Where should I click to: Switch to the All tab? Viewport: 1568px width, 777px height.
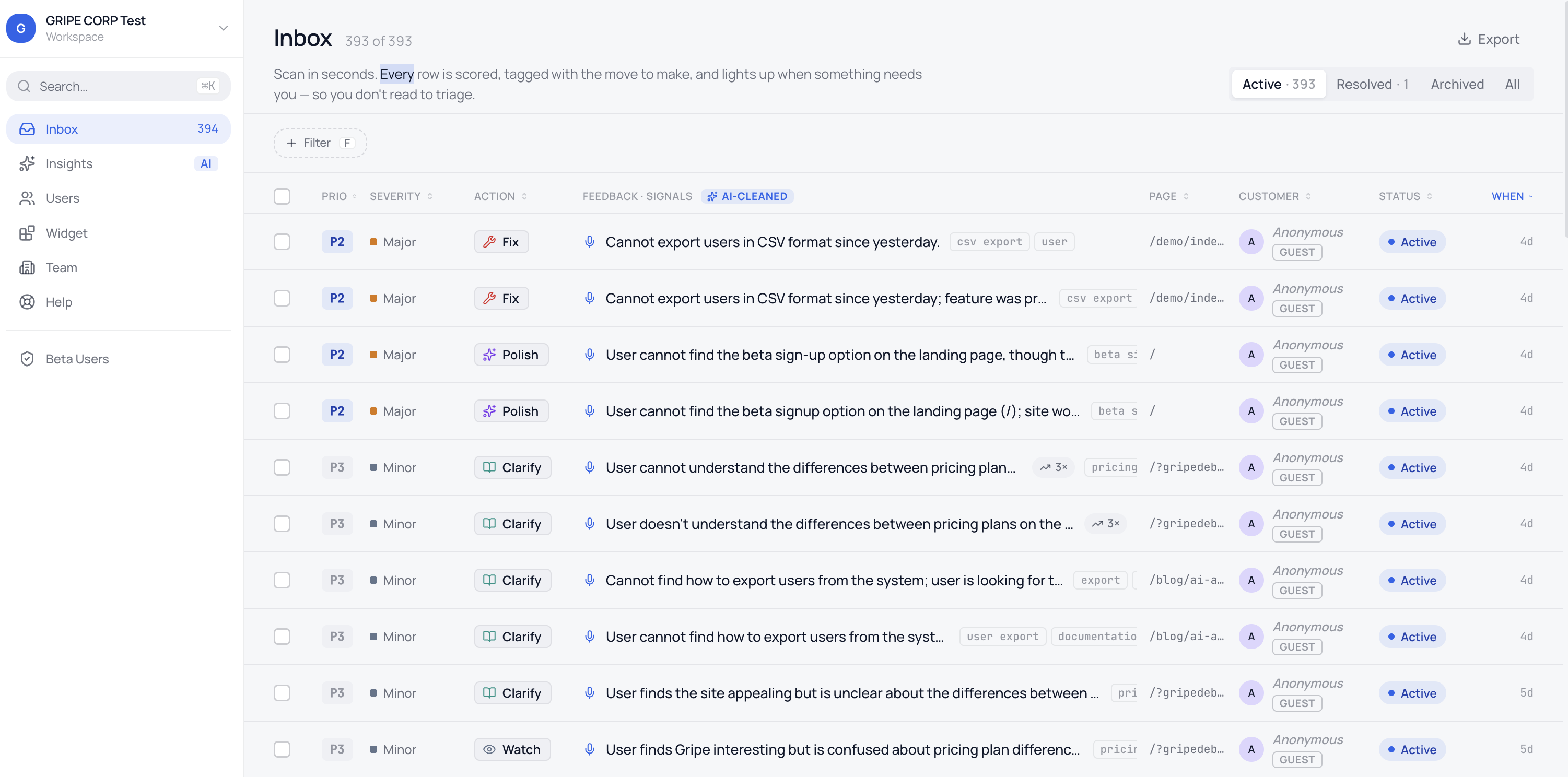1512,84
